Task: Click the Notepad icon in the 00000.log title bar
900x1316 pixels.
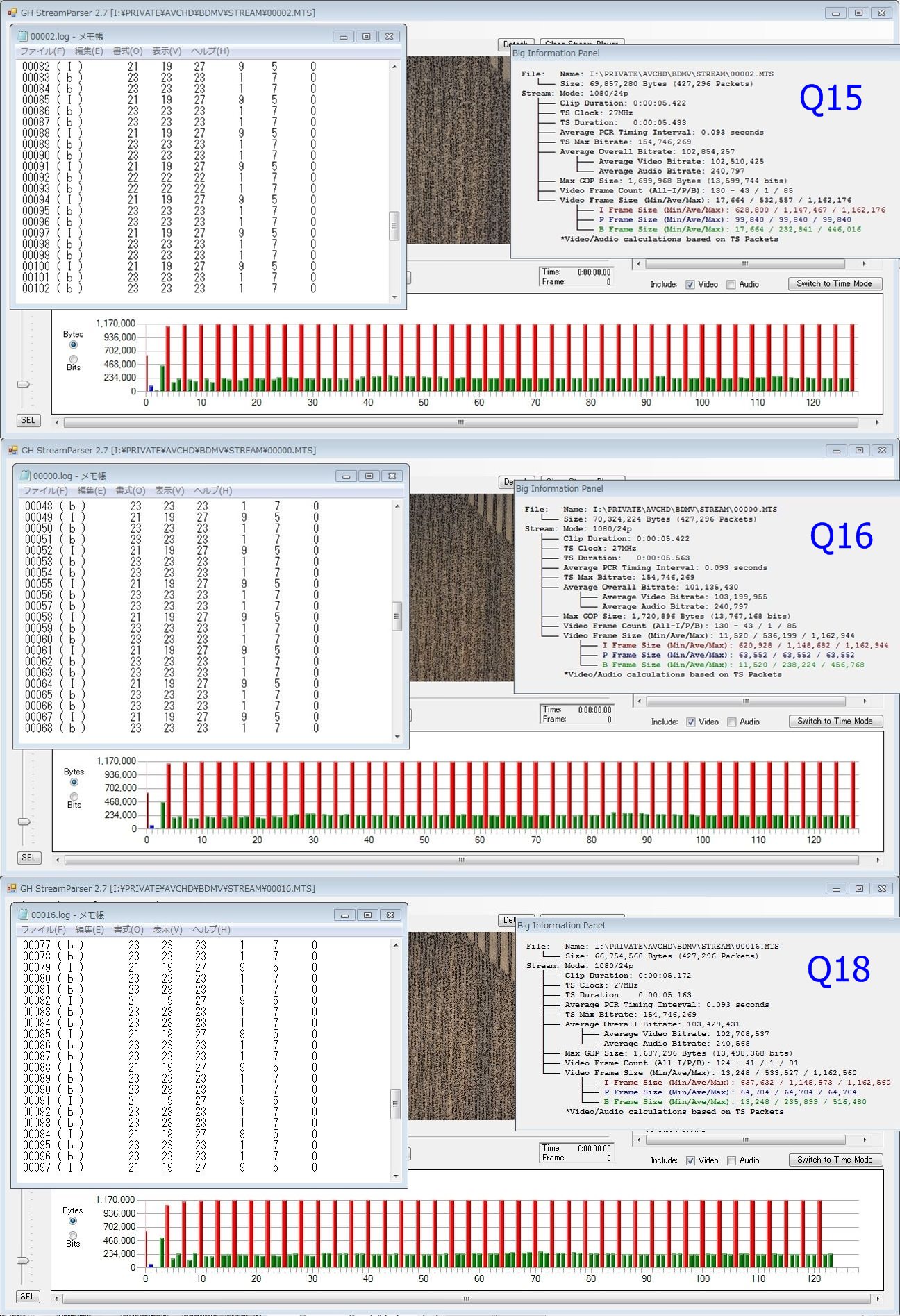Action: (x=25, y=476)
